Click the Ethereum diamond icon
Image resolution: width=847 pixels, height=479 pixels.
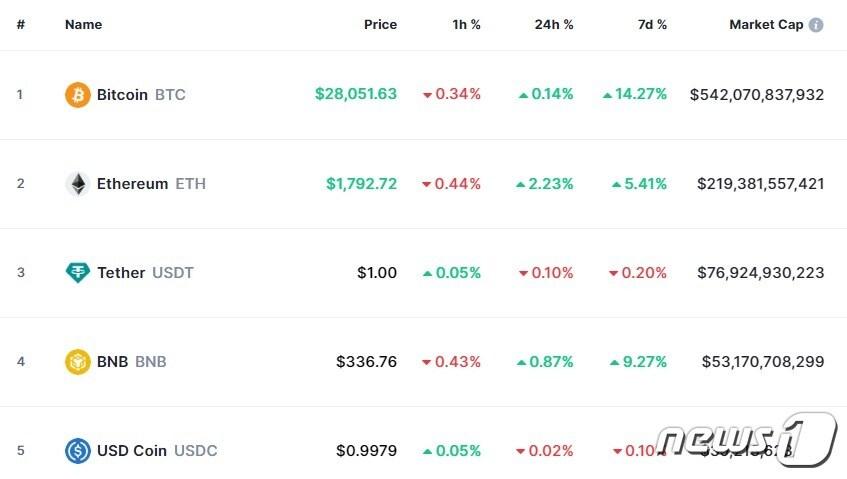click(x=77, y=184)
